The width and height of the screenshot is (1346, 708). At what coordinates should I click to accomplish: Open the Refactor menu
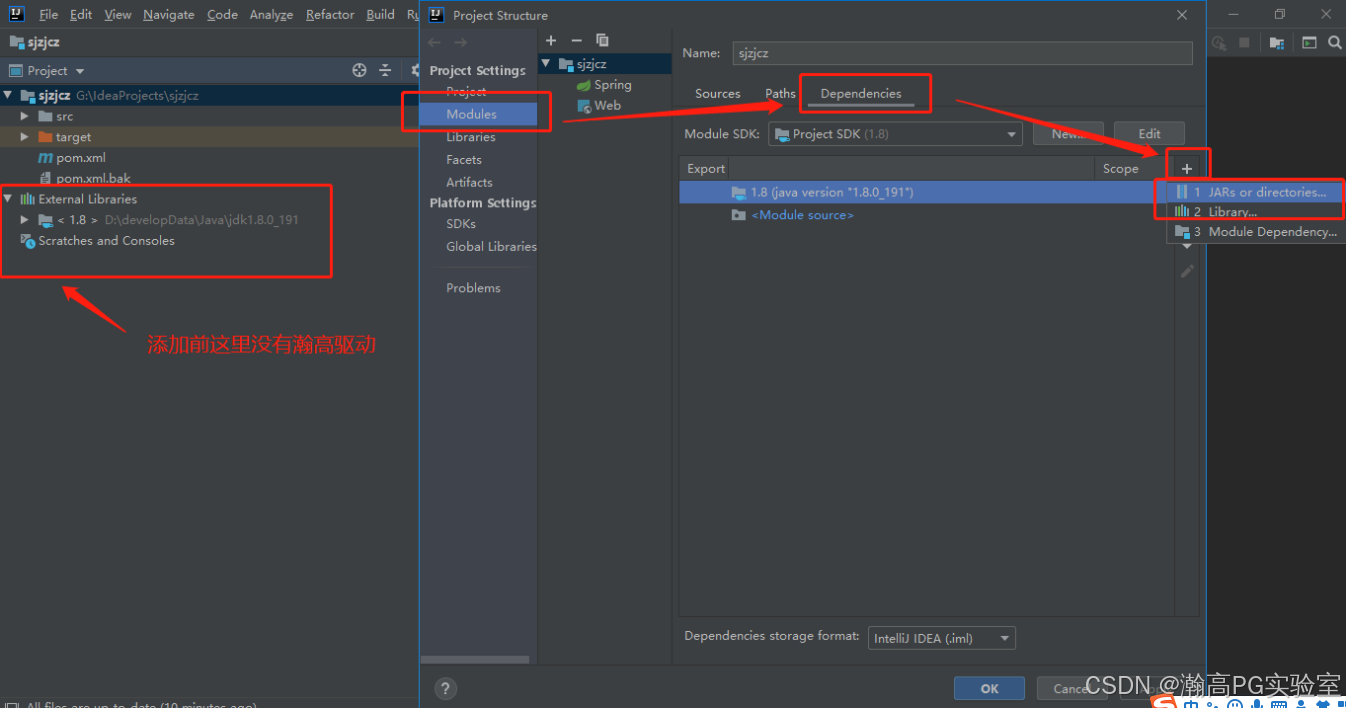pyautogui.click(x=330, y=14)
